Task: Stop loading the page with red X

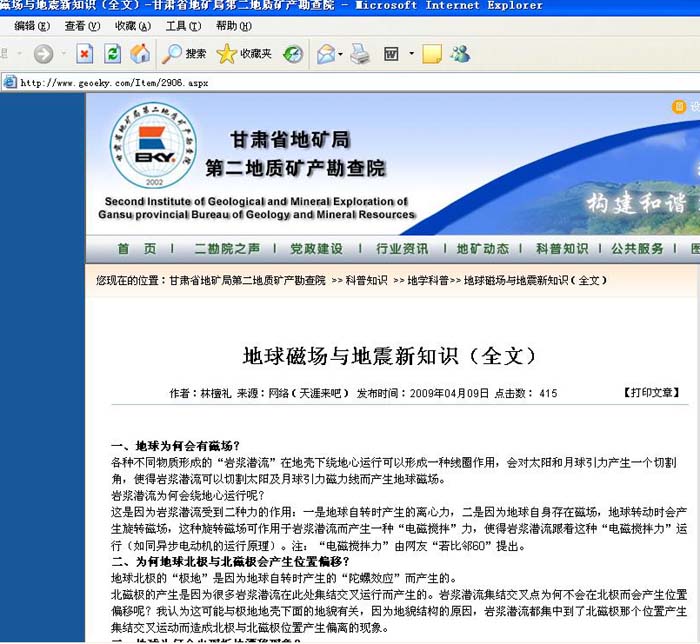Action: point(85,54)
